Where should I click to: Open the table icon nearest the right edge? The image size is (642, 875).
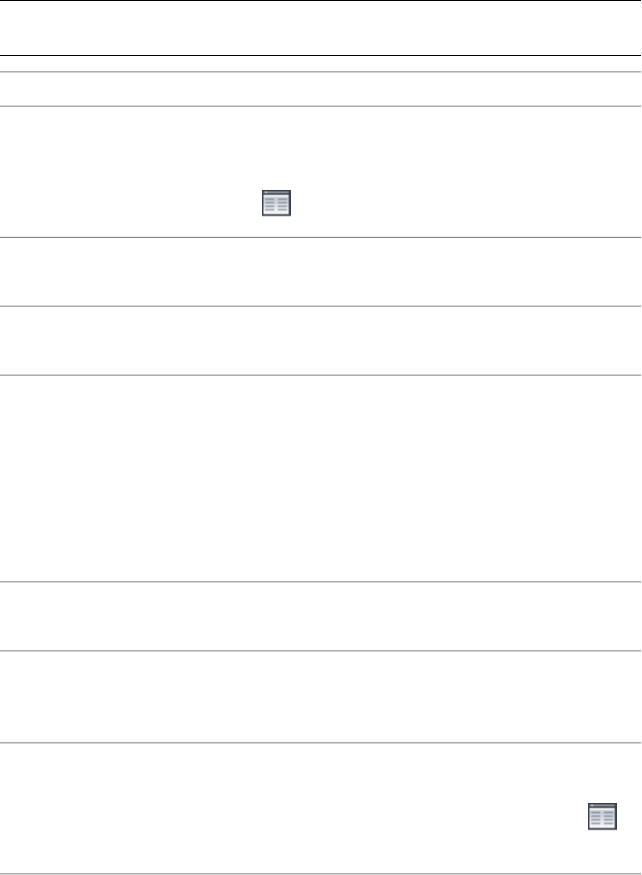point(602,816)
